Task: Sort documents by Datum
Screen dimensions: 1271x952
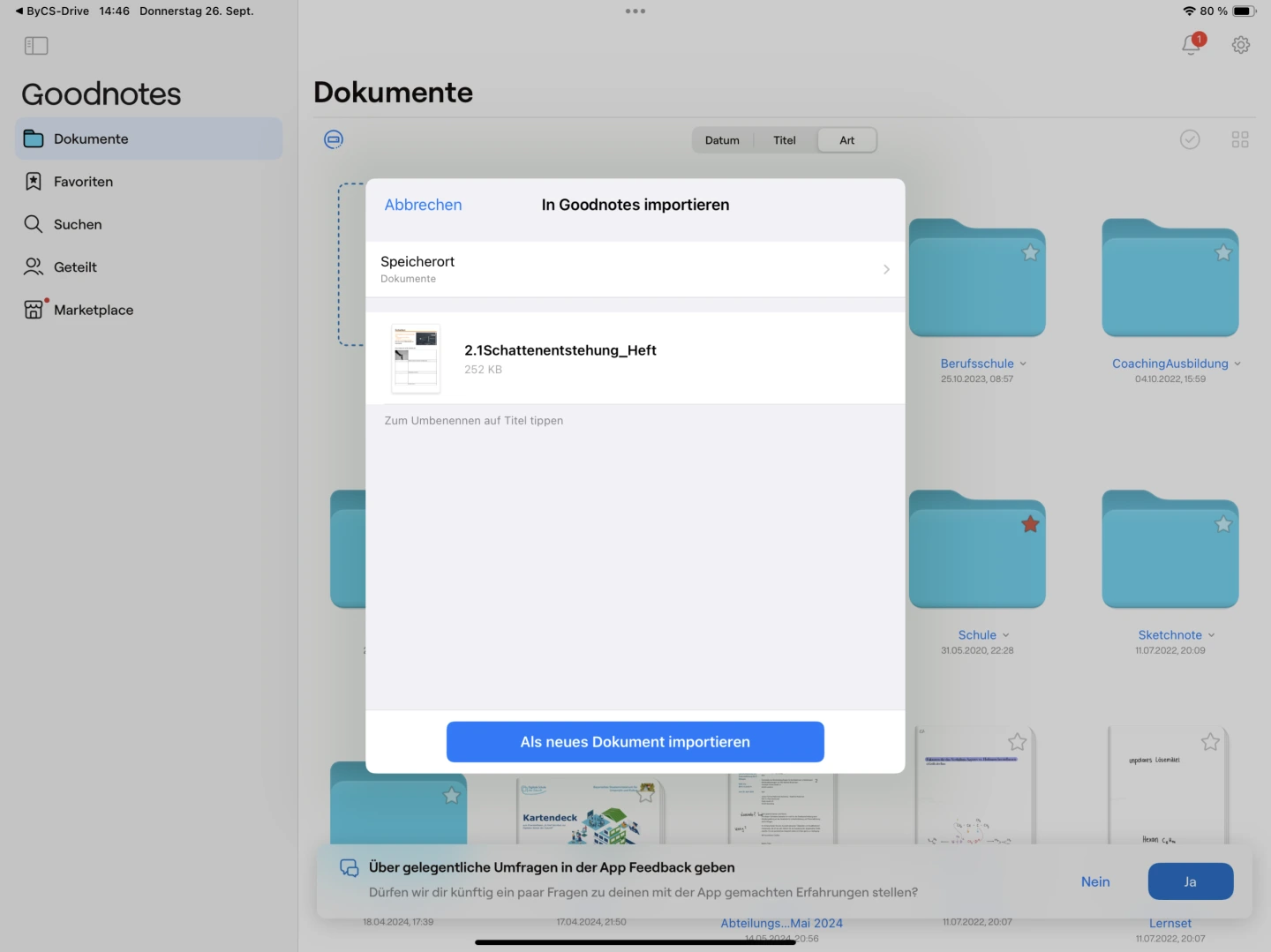Action: pyautogui.click(x=722, y=140)
